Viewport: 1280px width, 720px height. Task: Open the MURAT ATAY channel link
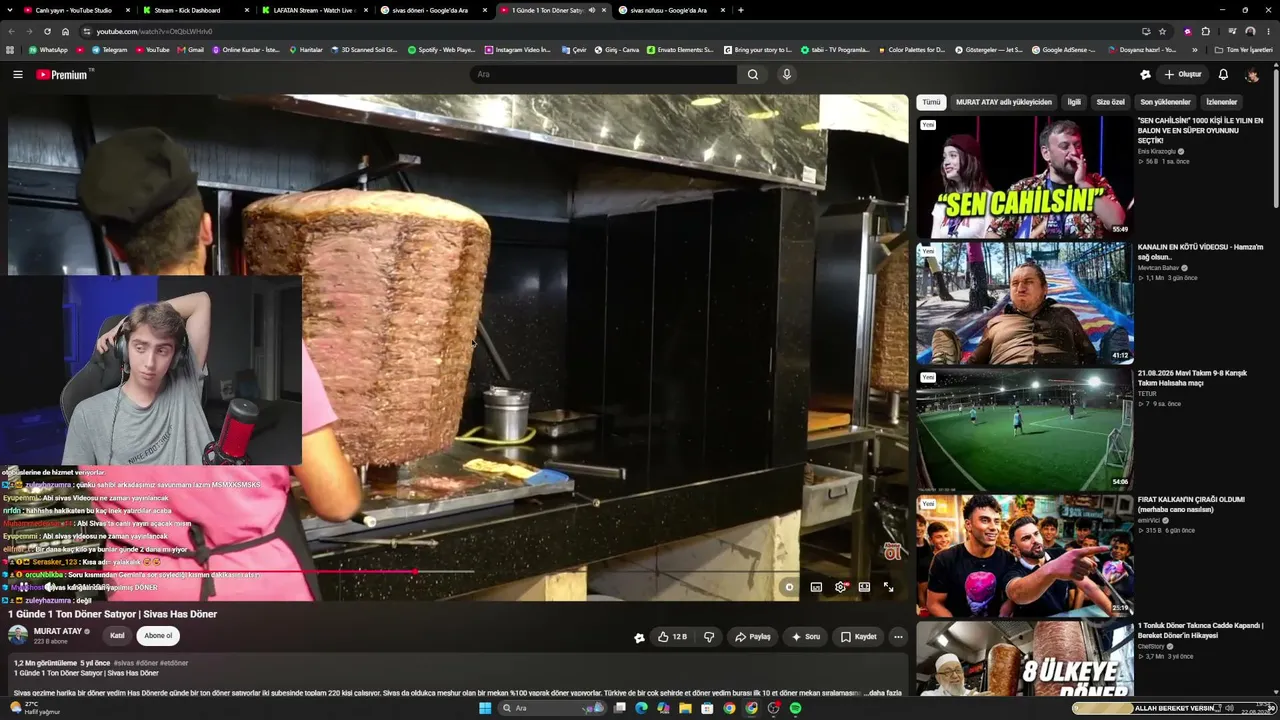58,631
